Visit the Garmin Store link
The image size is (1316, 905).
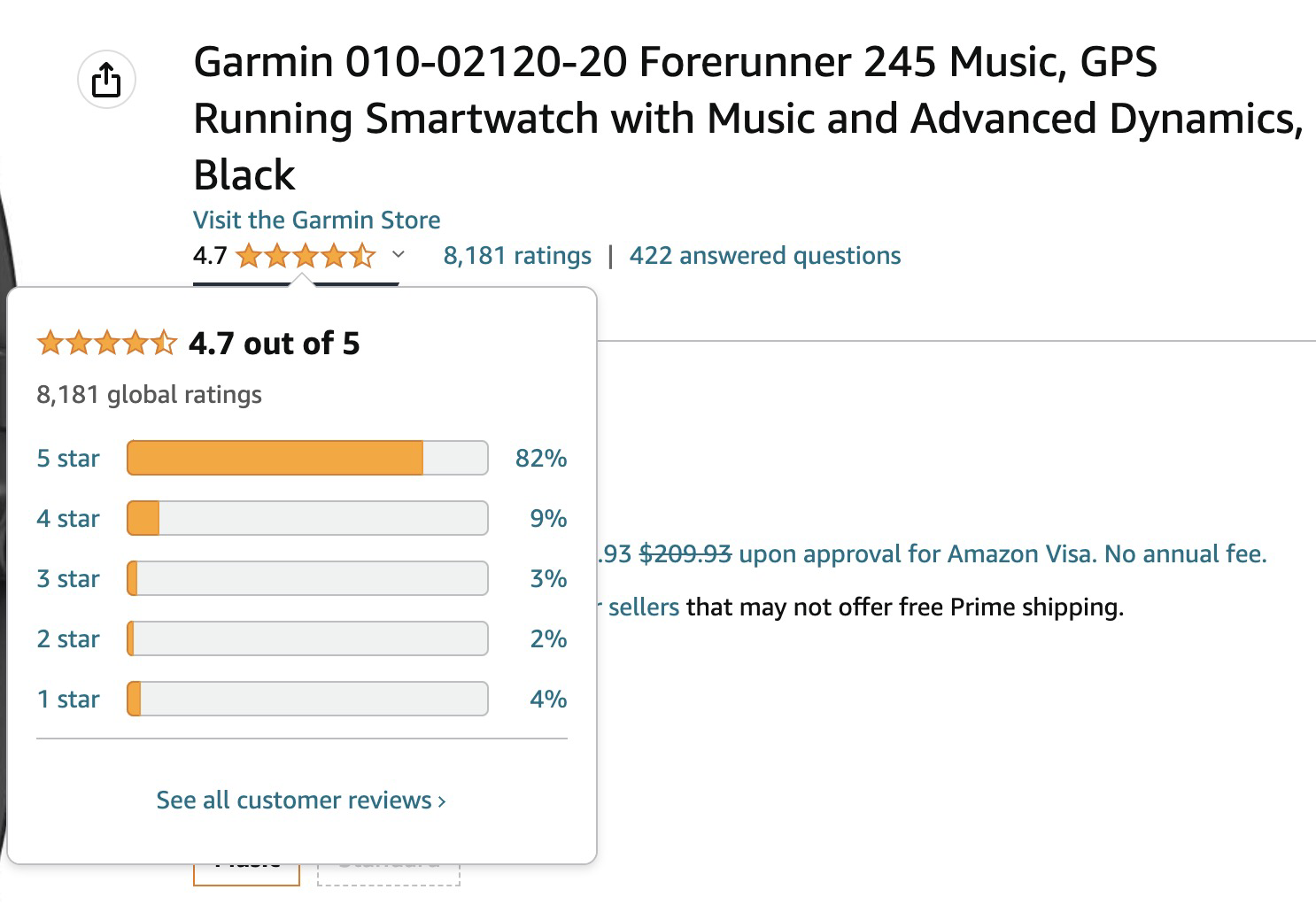coord(317,220)
